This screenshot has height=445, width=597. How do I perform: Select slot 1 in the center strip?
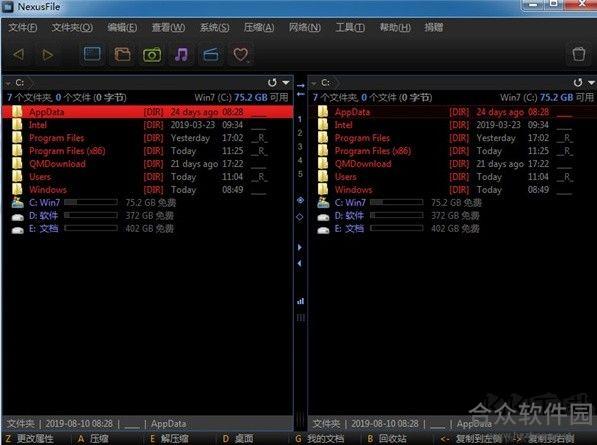(x=300, y=119)
